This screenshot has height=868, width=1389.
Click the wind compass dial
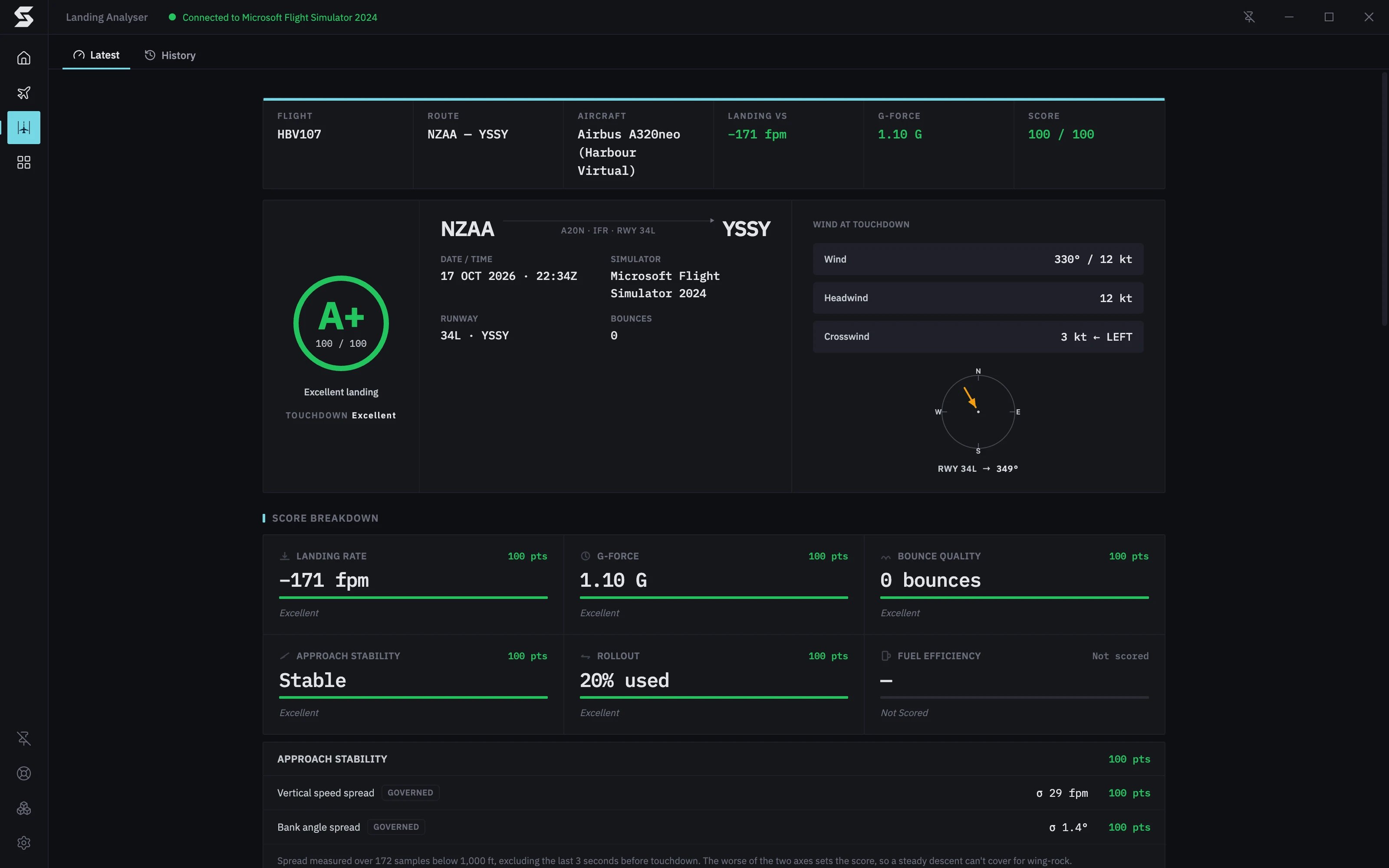pos(978,411)
